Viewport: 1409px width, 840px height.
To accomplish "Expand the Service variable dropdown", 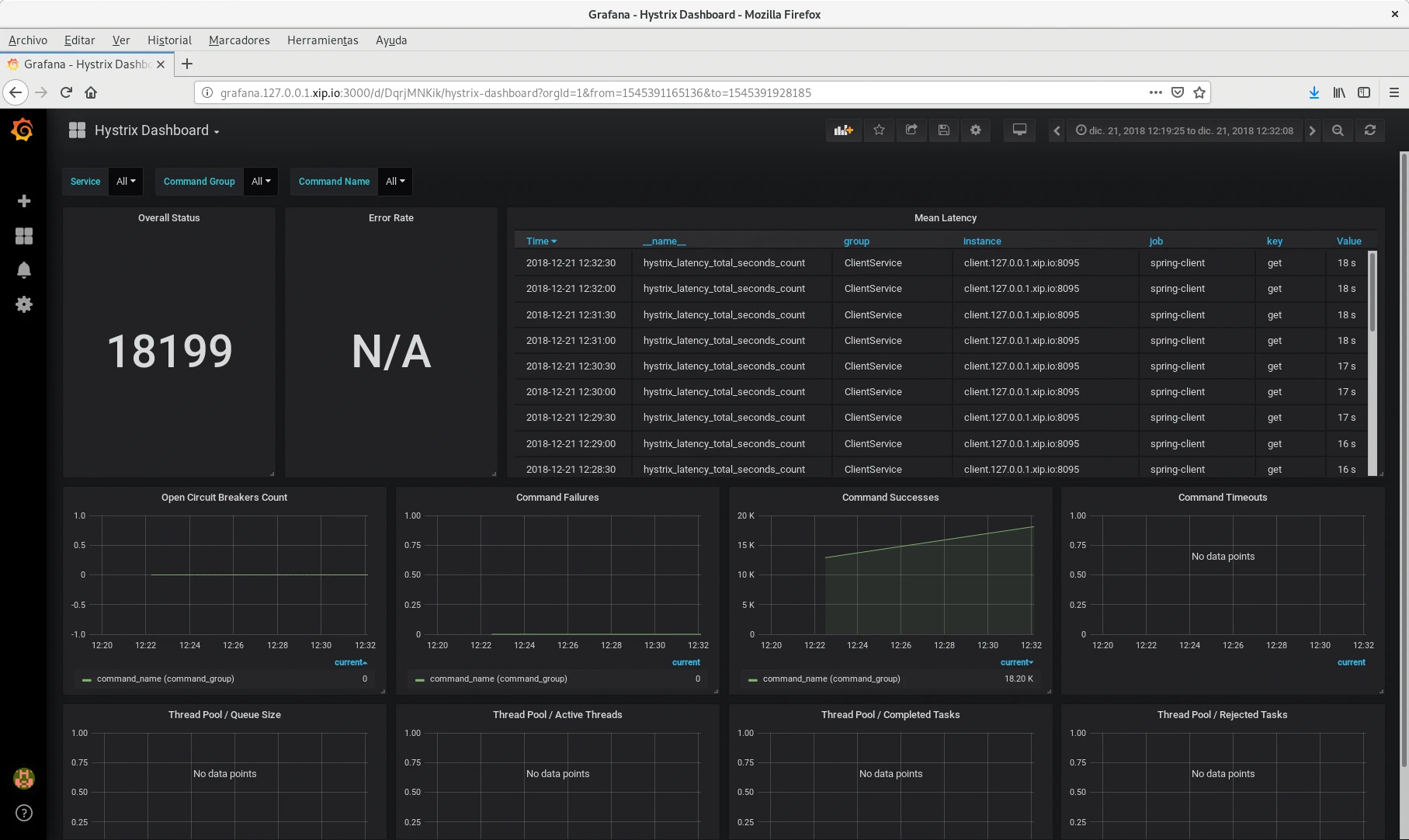I will tap(126, 182).
